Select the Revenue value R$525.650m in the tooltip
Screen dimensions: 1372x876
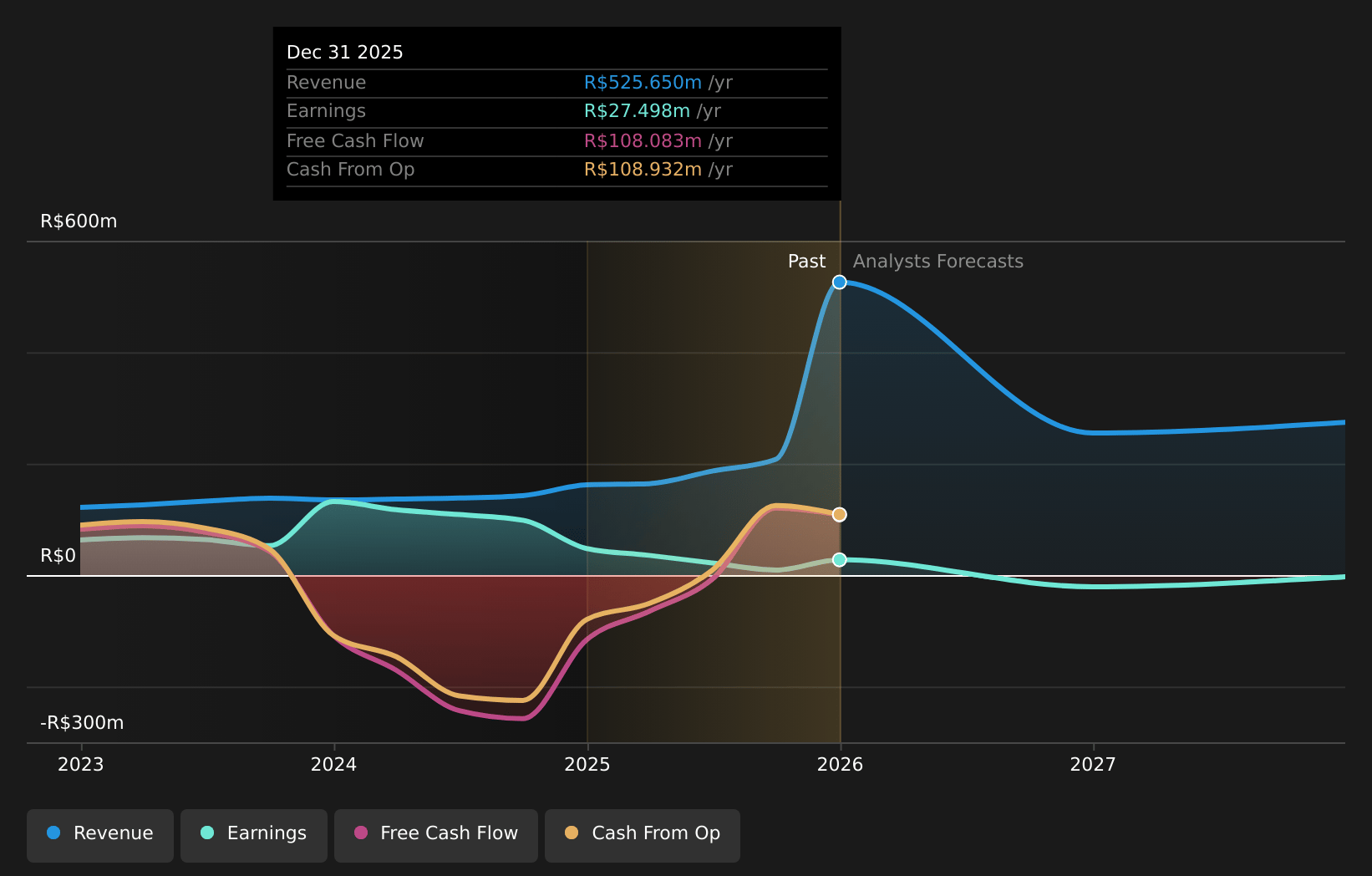(643, 83)
